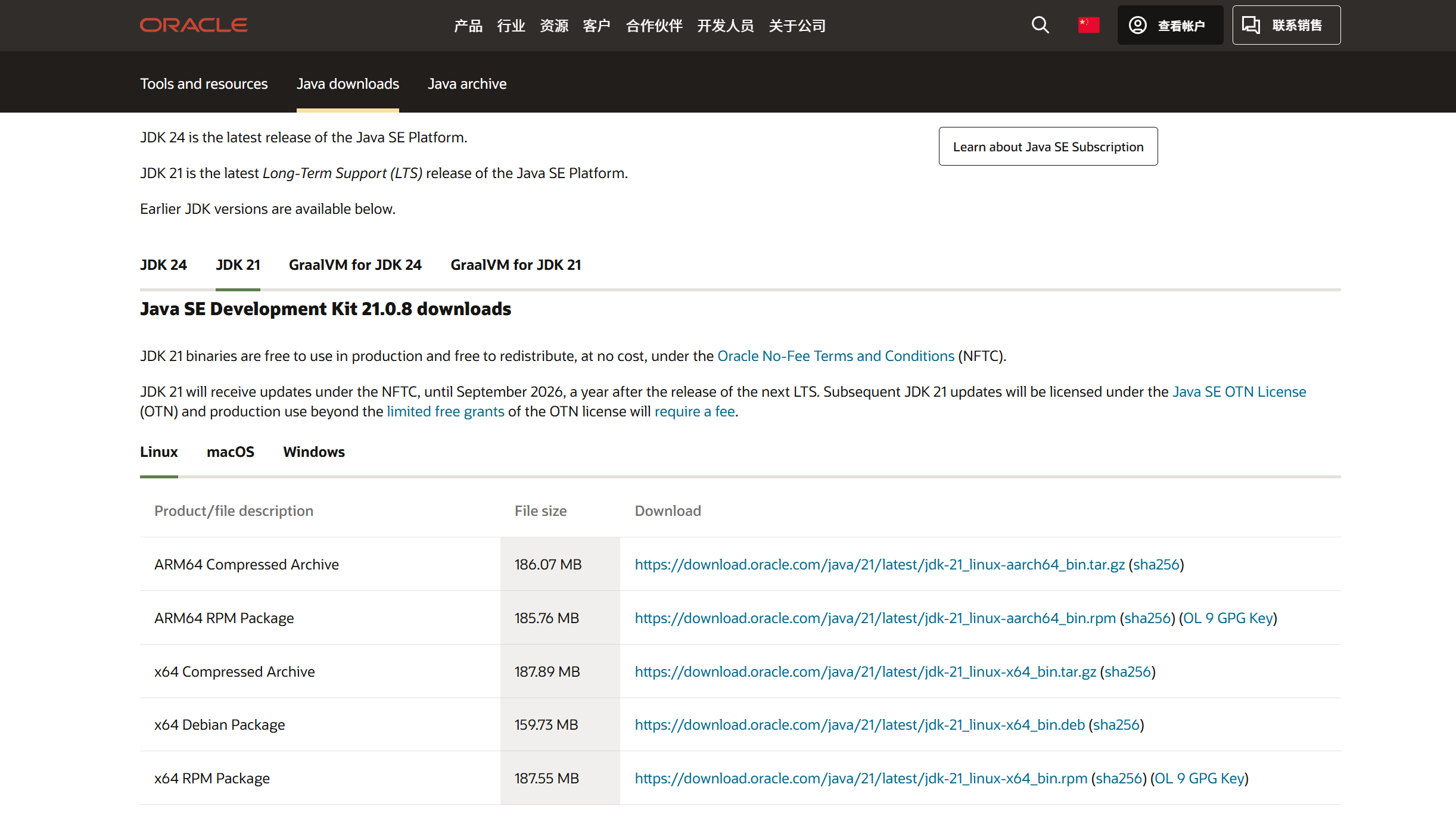Click Learn about Java SE Subscription button
The height and width of the screenshot is (834, 1456).
[1048, 147]
